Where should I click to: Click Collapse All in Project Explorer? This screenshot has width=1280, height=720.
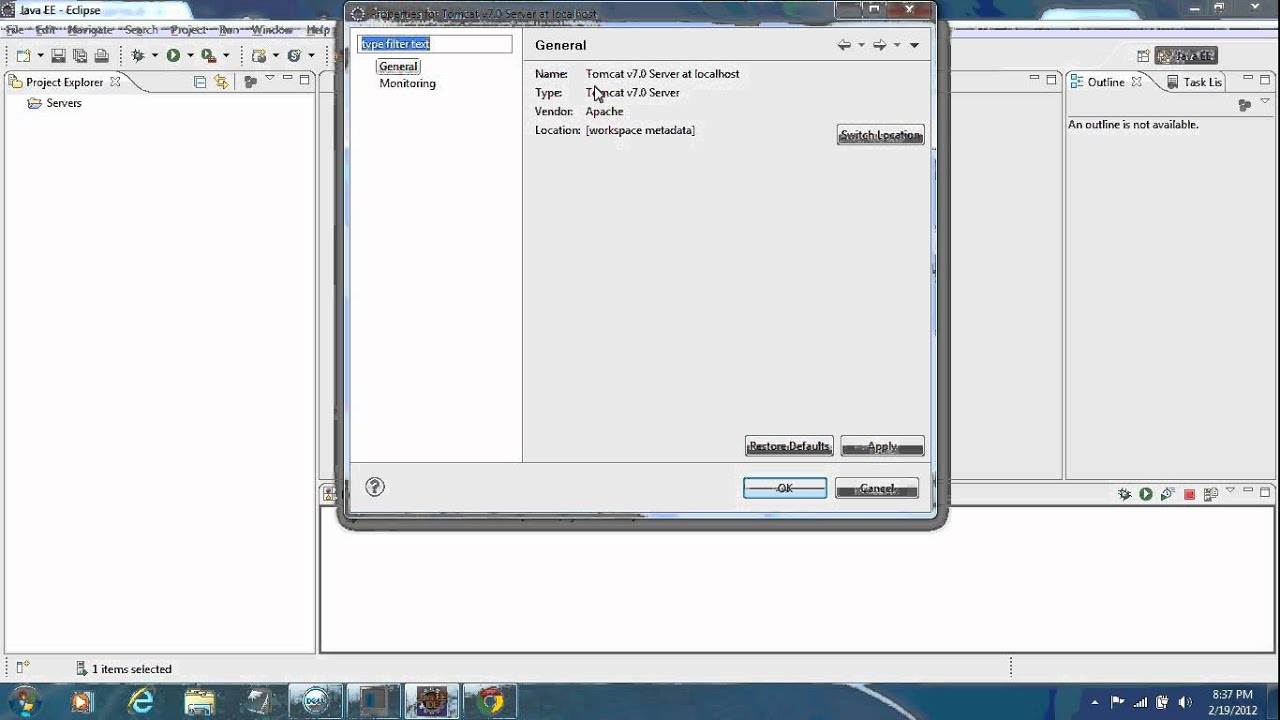tap(200, 82)
